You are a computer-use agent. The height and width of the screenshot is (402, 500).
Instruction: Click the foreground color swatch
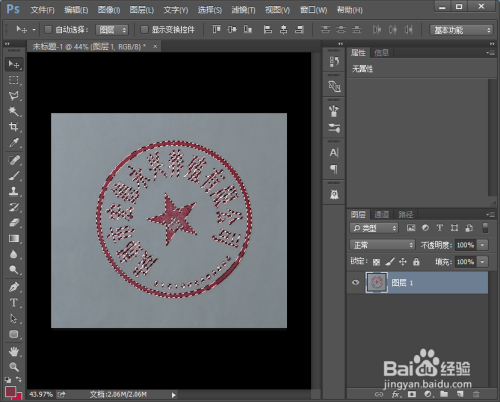click(10, 391)
